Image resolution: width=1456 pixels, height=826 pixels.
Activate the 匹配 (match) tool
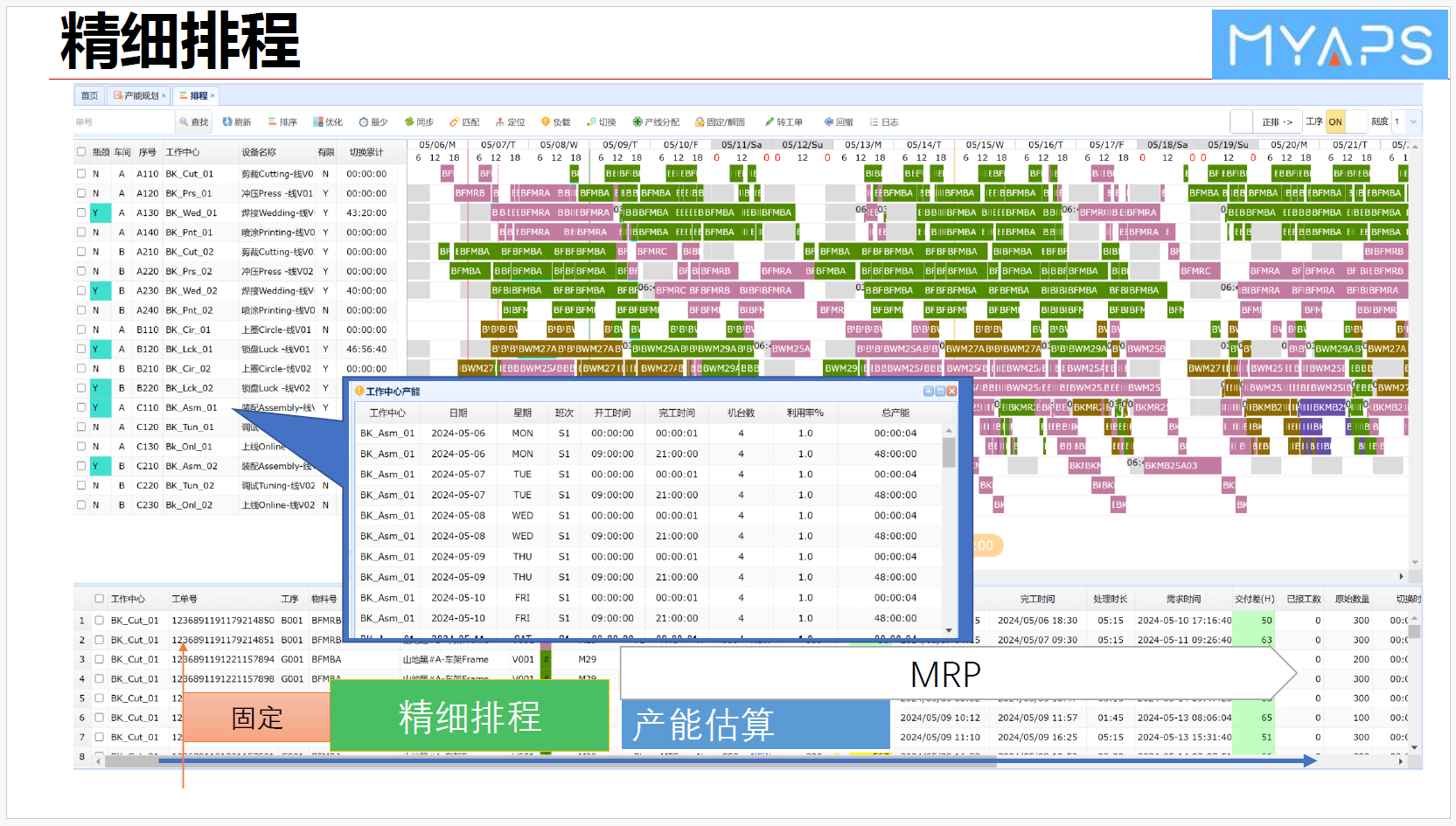point(464,121)
